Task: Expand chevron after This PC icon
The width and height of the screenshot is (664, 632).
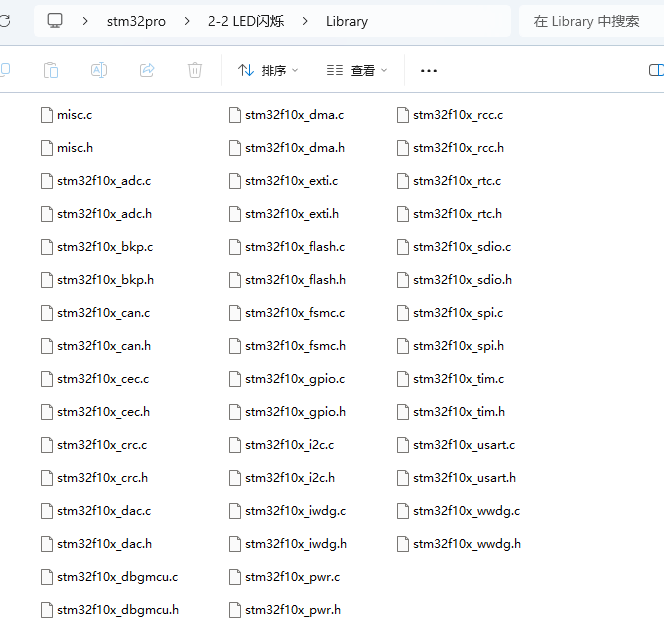Action: (x=85, y=21)
